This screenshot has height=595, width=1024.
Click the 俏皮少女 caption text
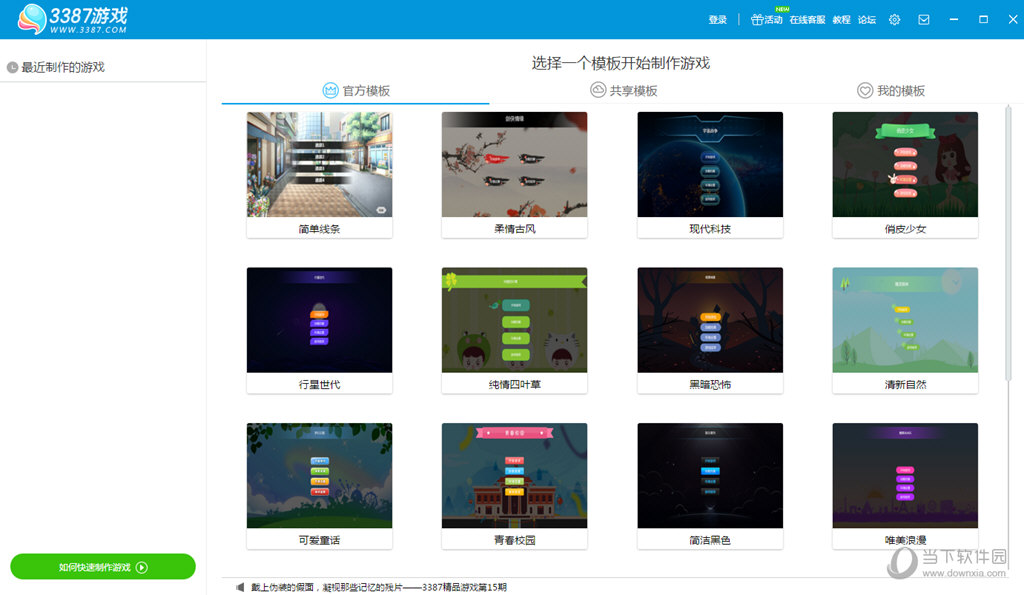coord(905,229)
